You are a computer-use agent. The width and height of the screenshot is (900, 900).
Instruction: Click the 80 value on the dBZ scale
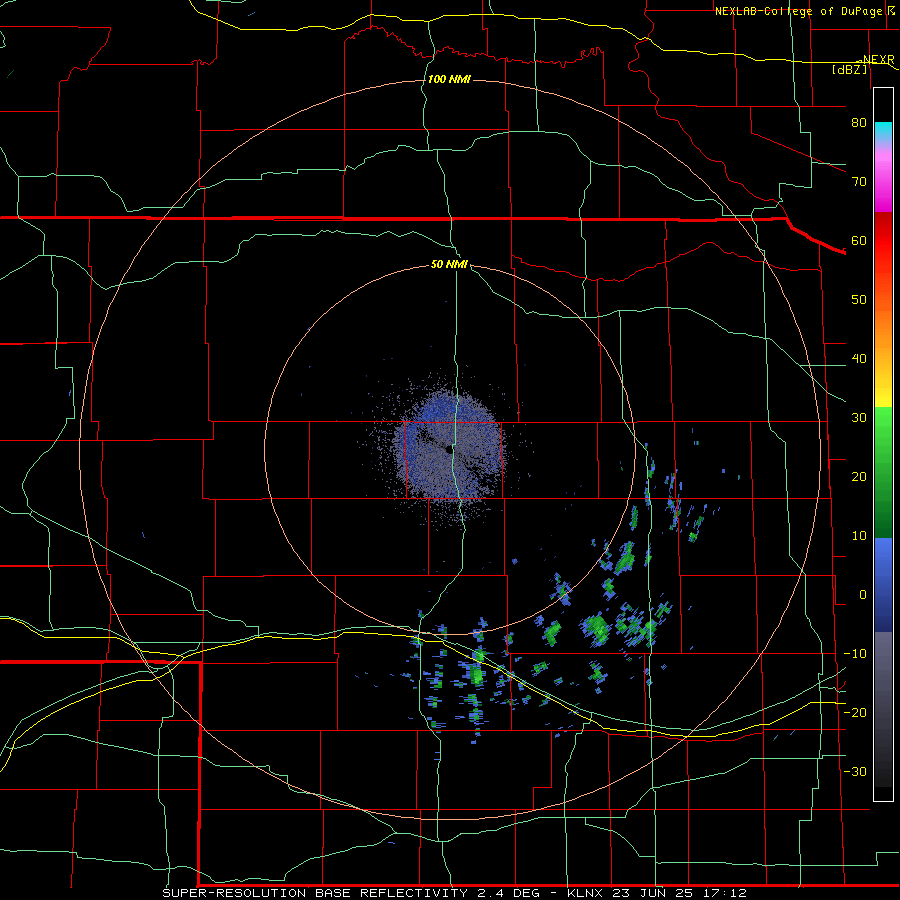(x=859, y=122)
